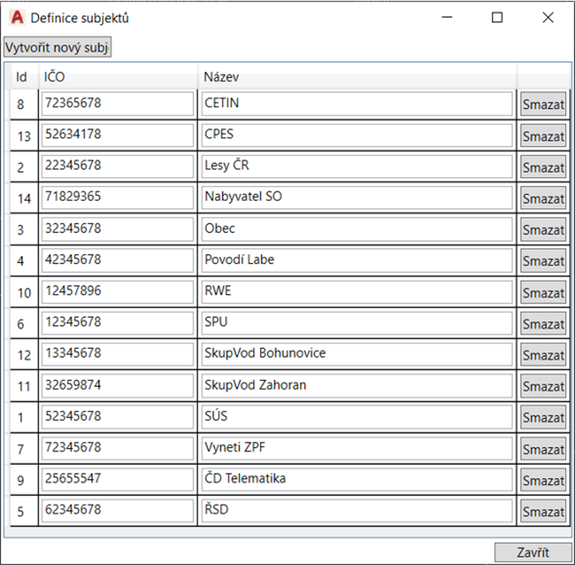Click the Zavřít button

tap(532, 552)
